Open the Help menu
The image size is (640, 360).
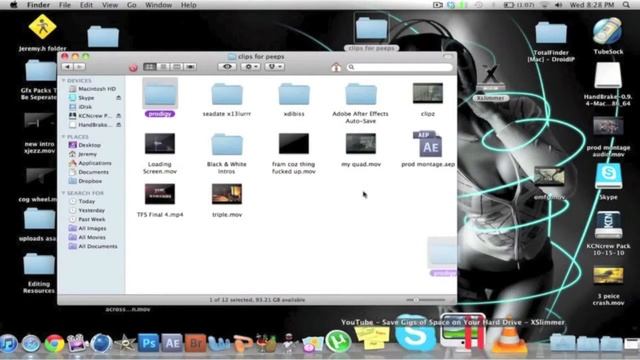click(x=189, y=5)
